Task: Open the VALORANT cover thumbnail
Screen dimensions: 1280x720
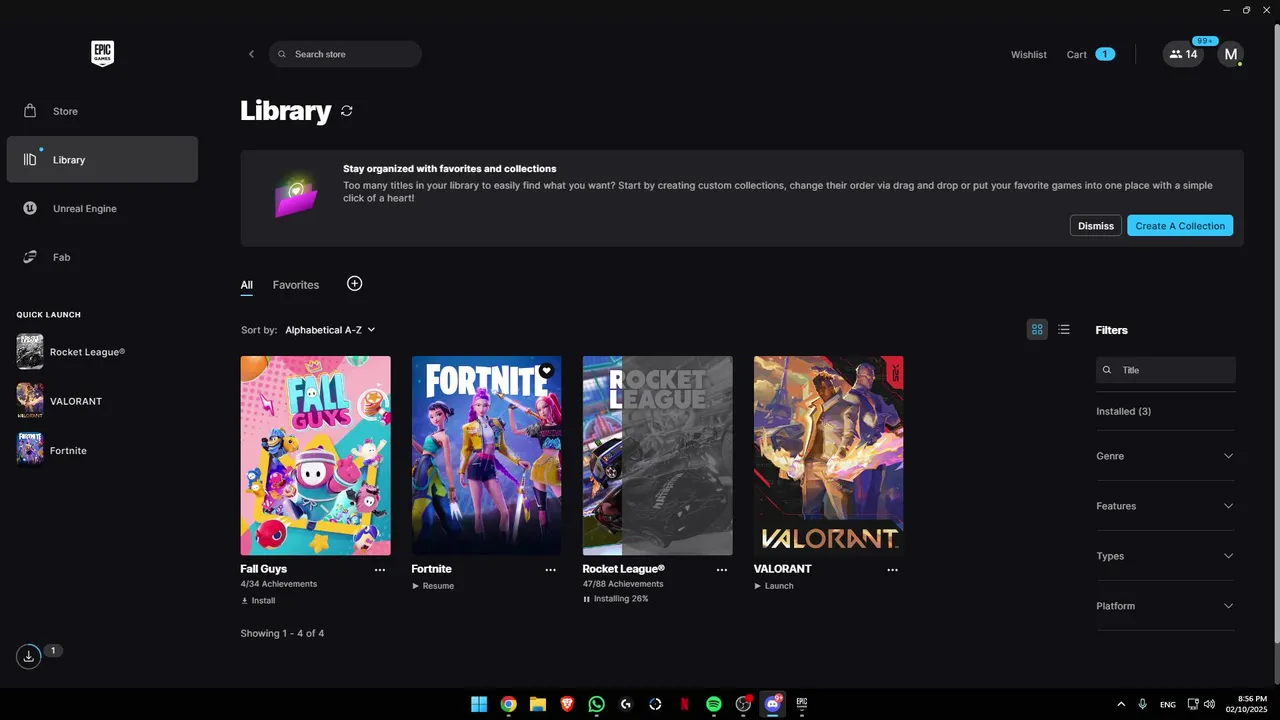Action: (829, 455)
